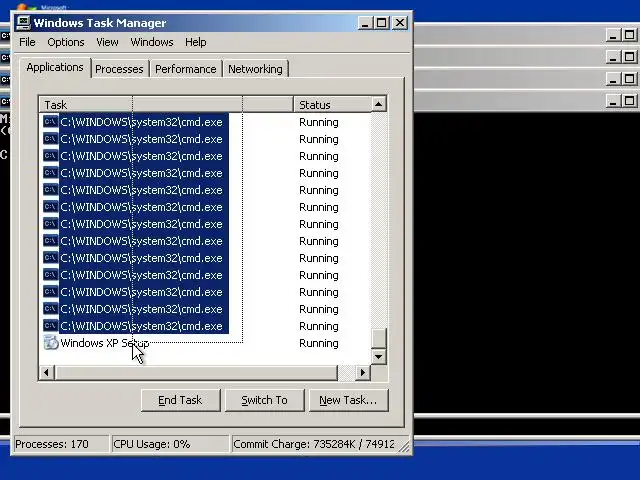Switch to the Performance tab

coord(186,69)
